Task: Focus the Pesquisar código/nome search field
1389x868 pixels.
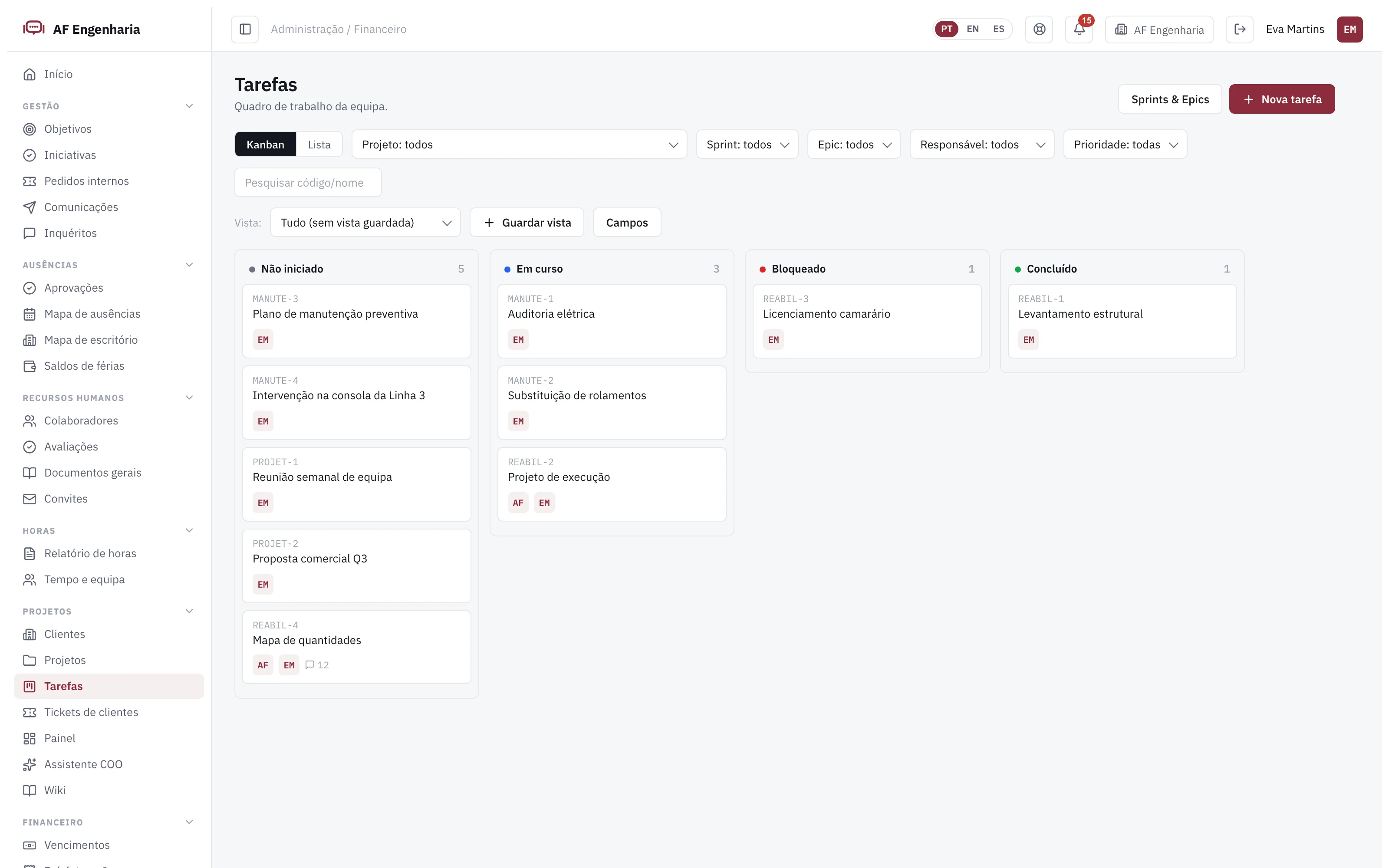Action: point(308,183)
